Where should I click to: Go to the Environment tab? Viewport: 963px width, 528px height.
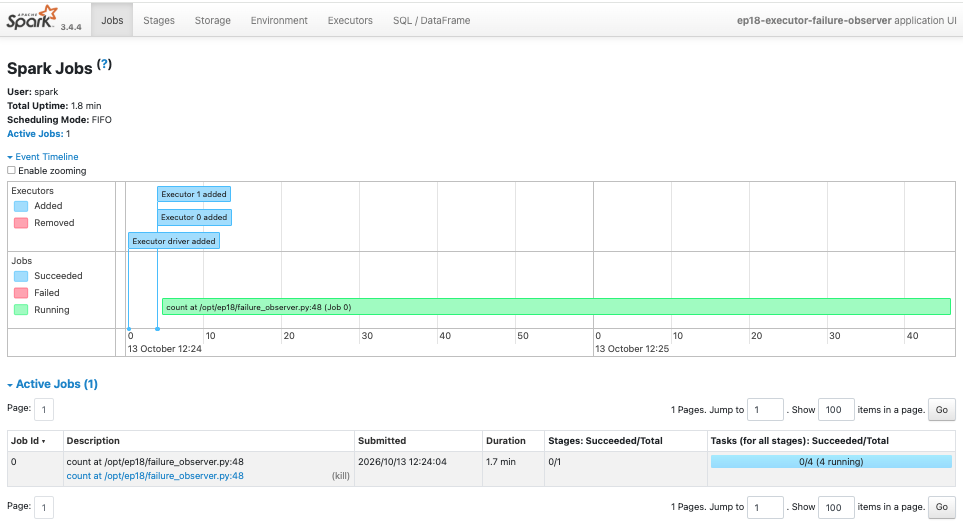(279, 20)
